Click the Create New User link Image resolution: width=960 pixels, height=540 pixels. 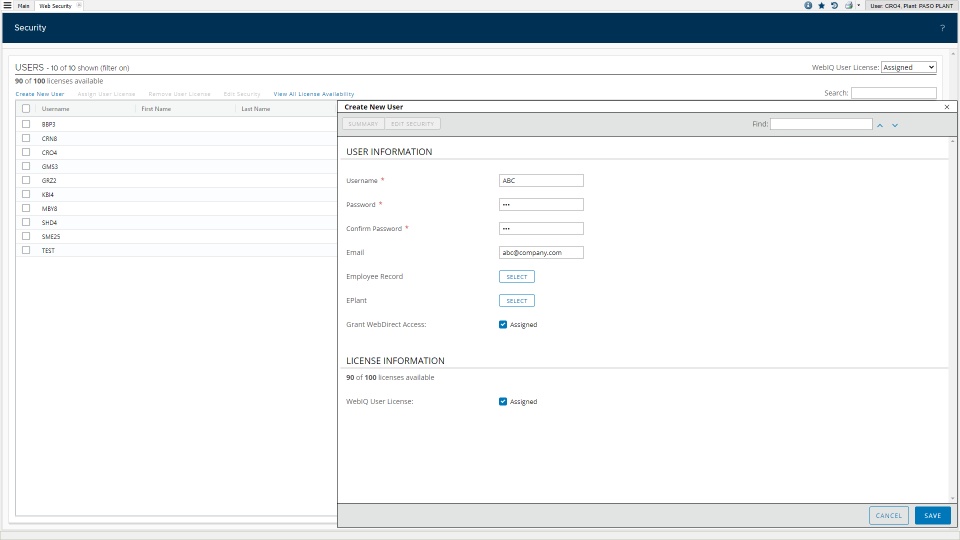[x=40, y=94]
